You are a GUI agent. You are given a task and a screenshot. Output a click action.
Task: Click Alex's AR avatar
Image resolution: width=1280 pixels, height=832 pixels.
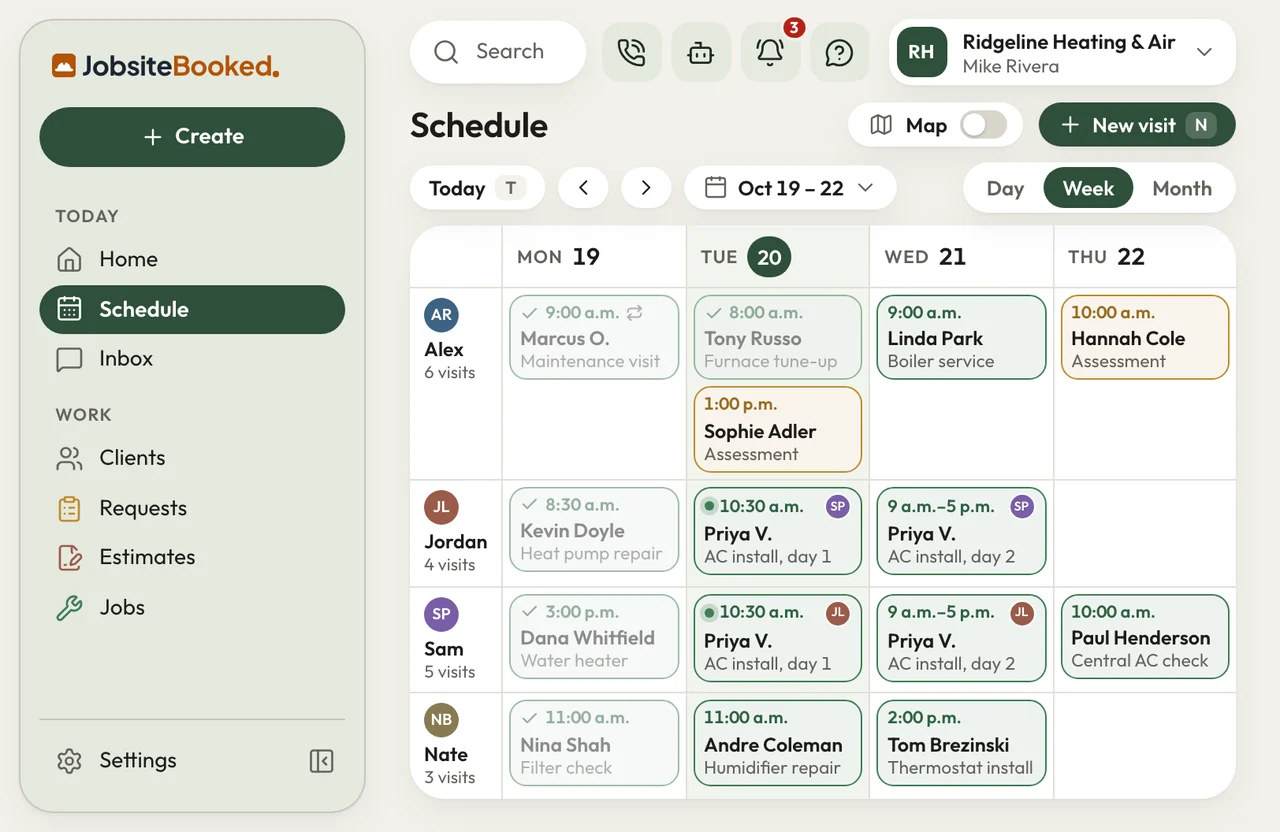tap(441, 314)
